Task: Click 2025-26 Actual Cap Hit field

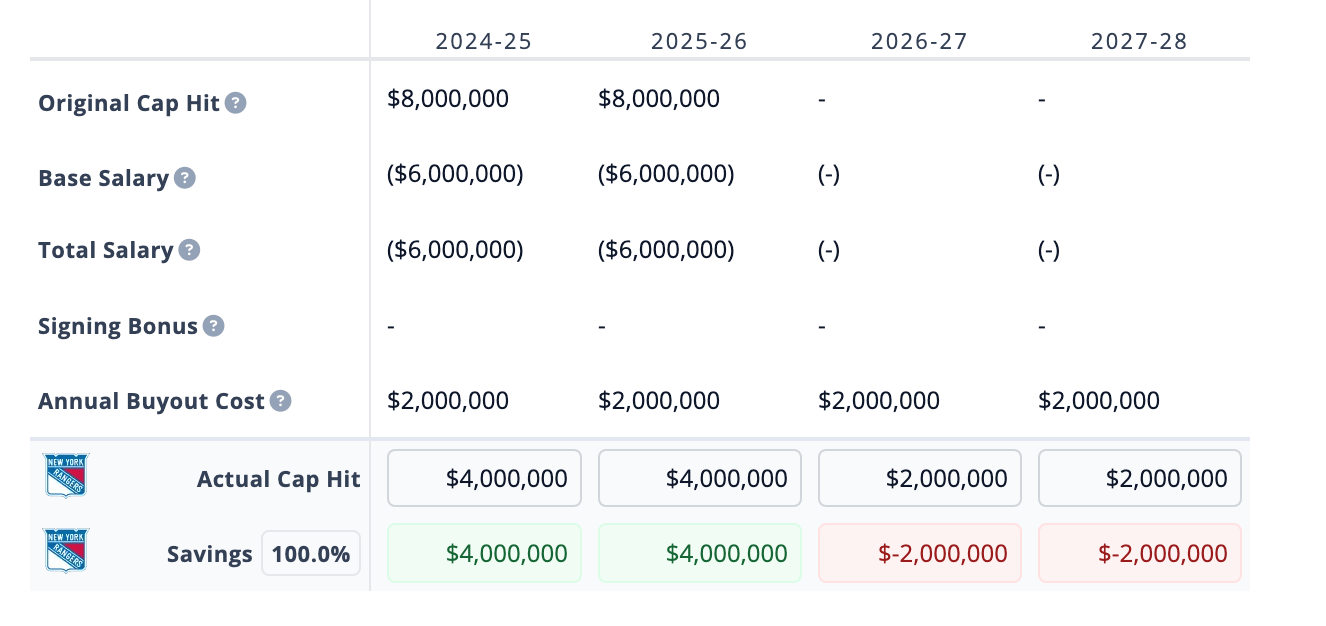Action: [700, 478]
